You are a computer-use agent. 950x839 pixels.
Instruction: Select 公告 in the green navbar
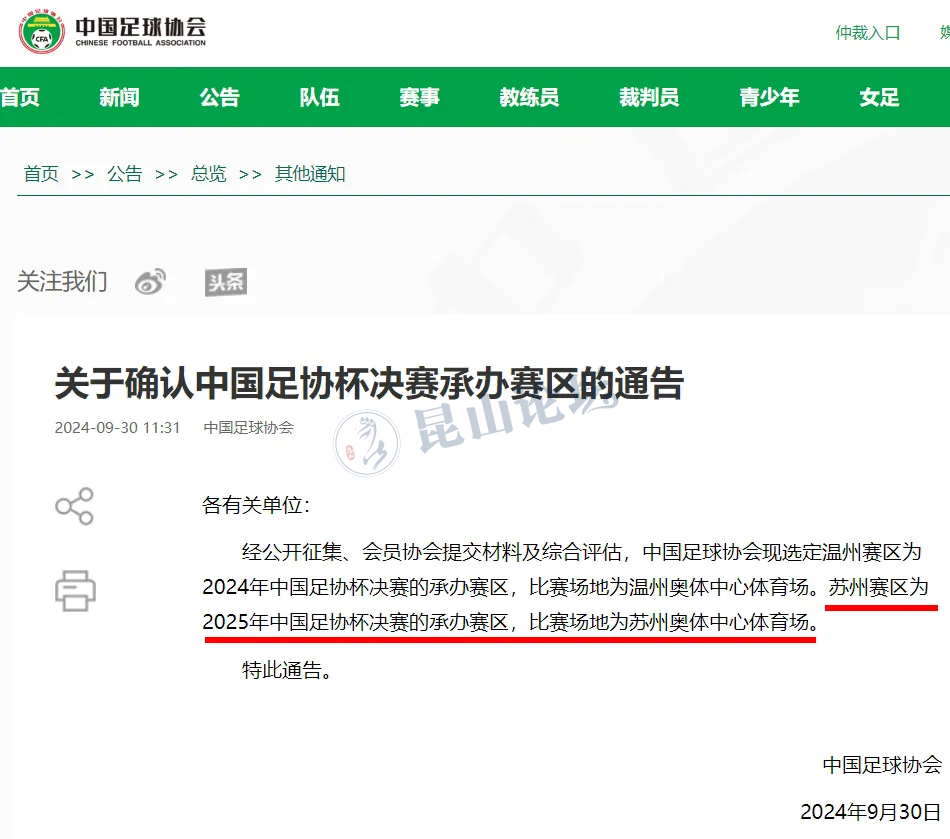click(220, 97)
